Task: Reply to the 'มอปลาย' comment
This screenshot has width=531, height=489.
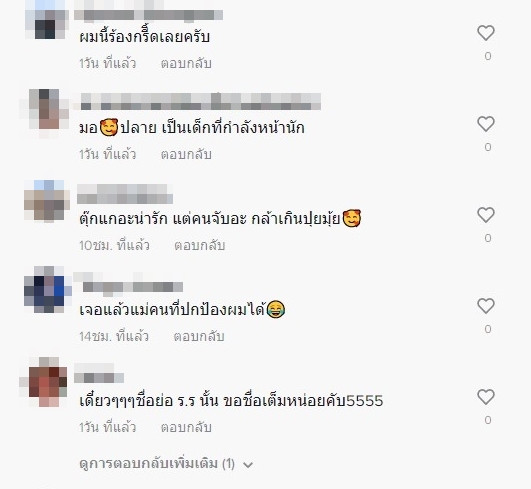Action: [x=186, y=154]
